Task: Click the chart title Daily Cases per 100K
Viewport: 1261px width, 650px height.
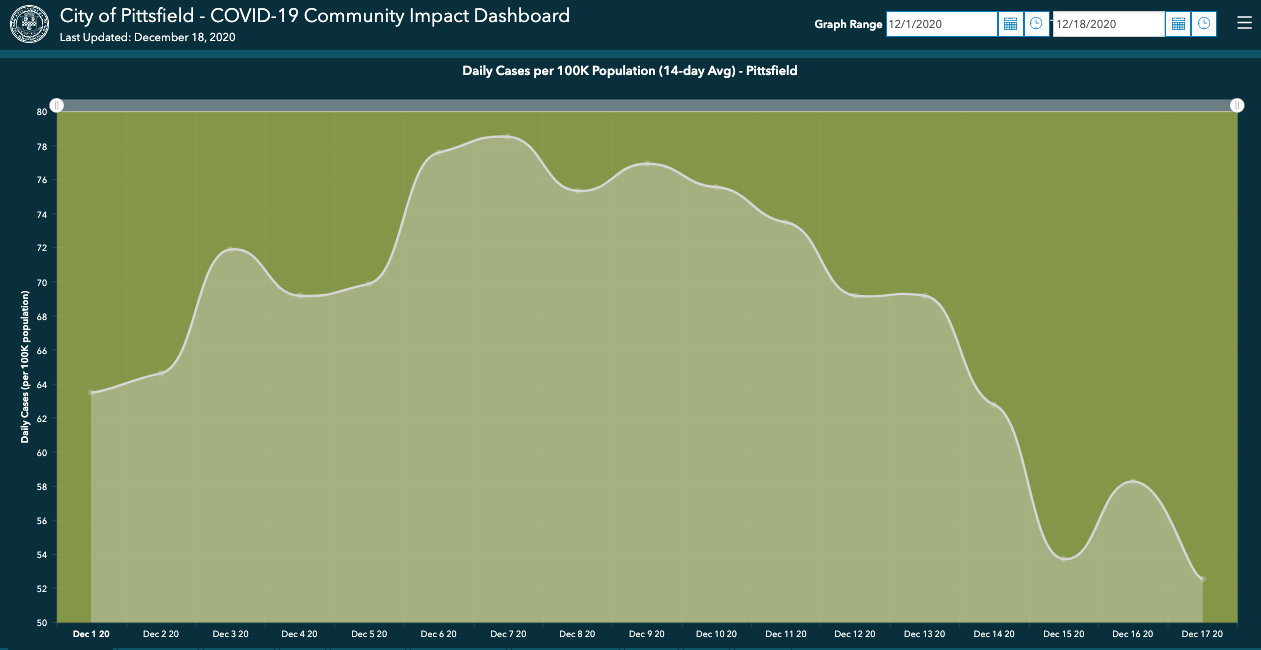Action: click(629, 71)
